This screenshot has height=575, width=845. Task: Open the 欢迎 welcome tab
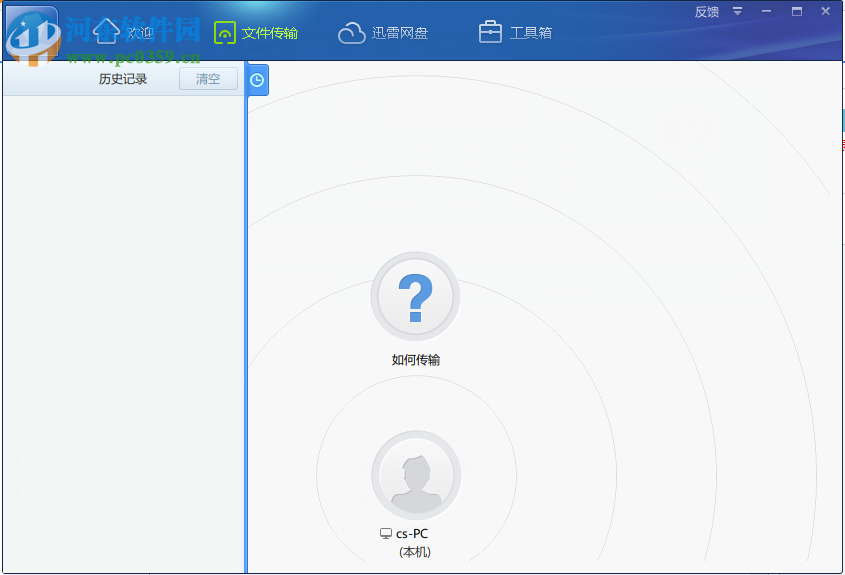pyautogui.click(x=124, y=32)
